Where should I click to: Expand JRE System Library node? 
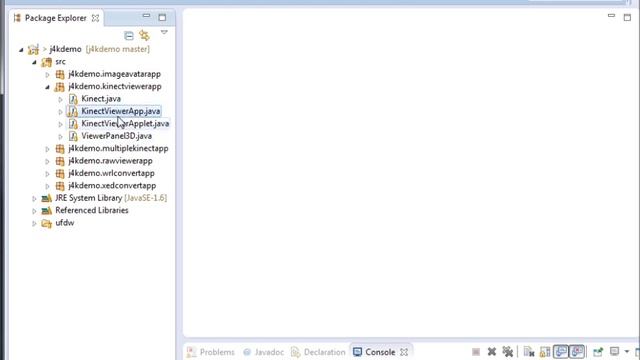click(x=34, y=198)
